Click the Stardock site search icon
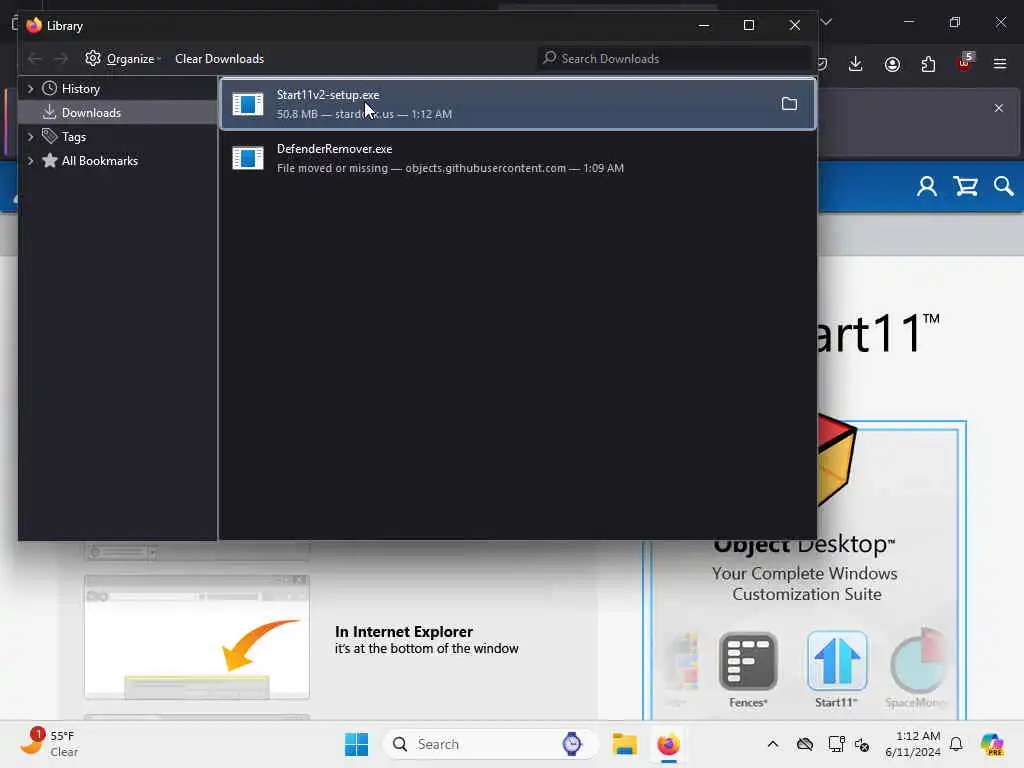The width and height of the screenshot is (1024, 768). click(1004, 187)
